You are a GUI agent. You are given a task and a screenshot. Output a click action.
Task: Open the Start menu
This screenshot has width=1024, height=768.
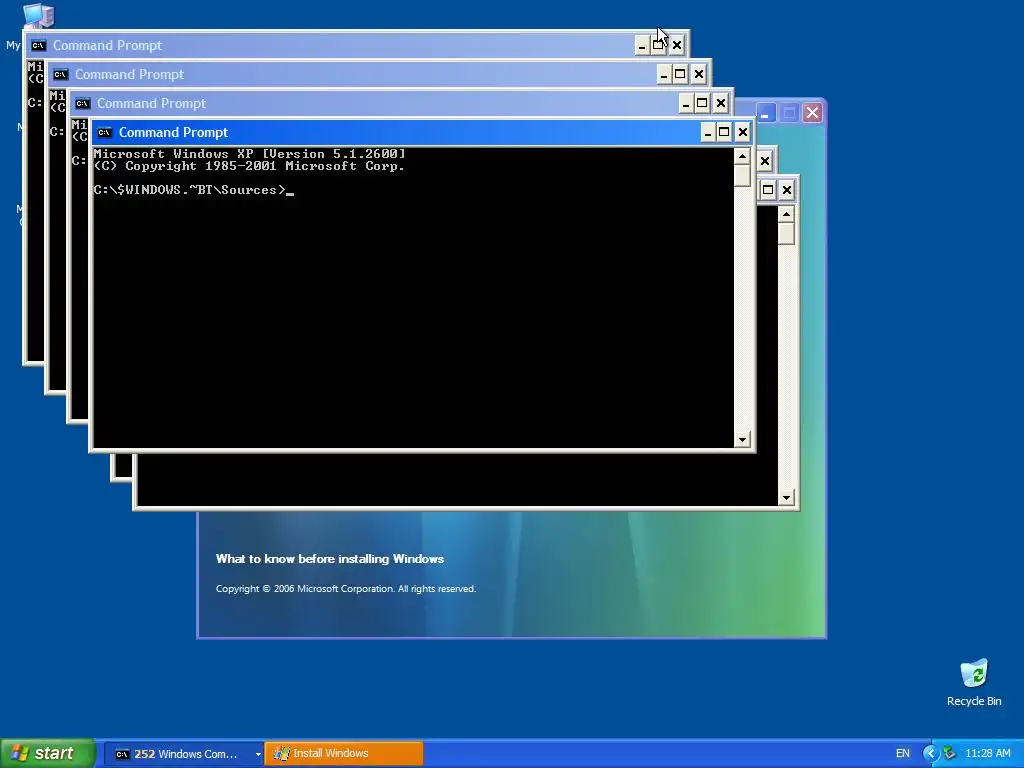coord(46,754)
